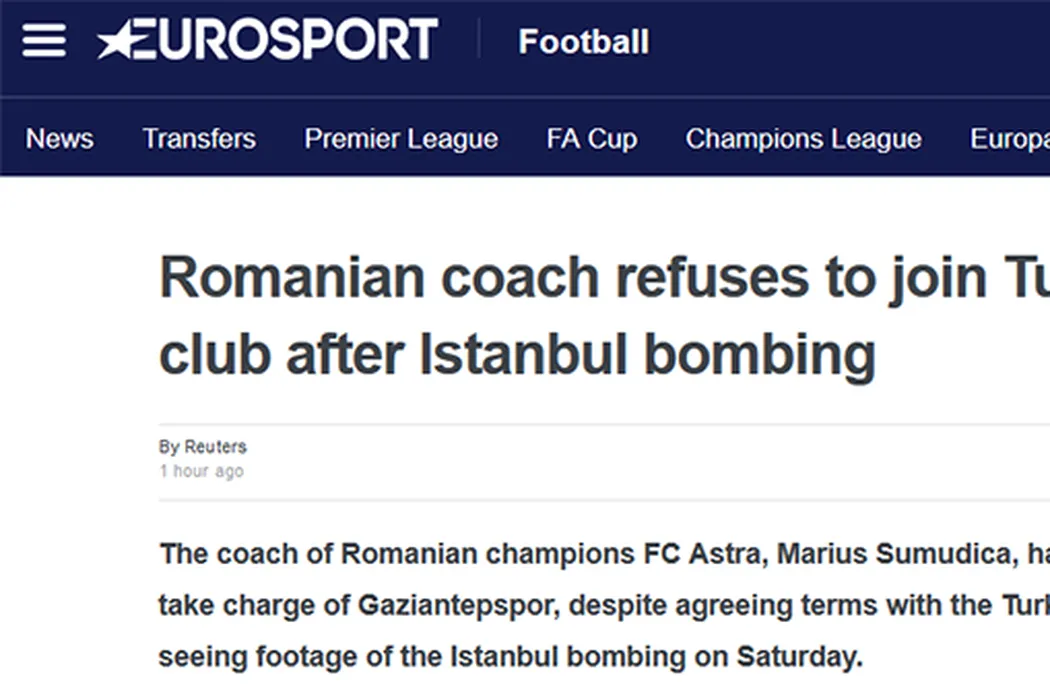
Task: Select the Premier League tab
Action: coord(401,138)
